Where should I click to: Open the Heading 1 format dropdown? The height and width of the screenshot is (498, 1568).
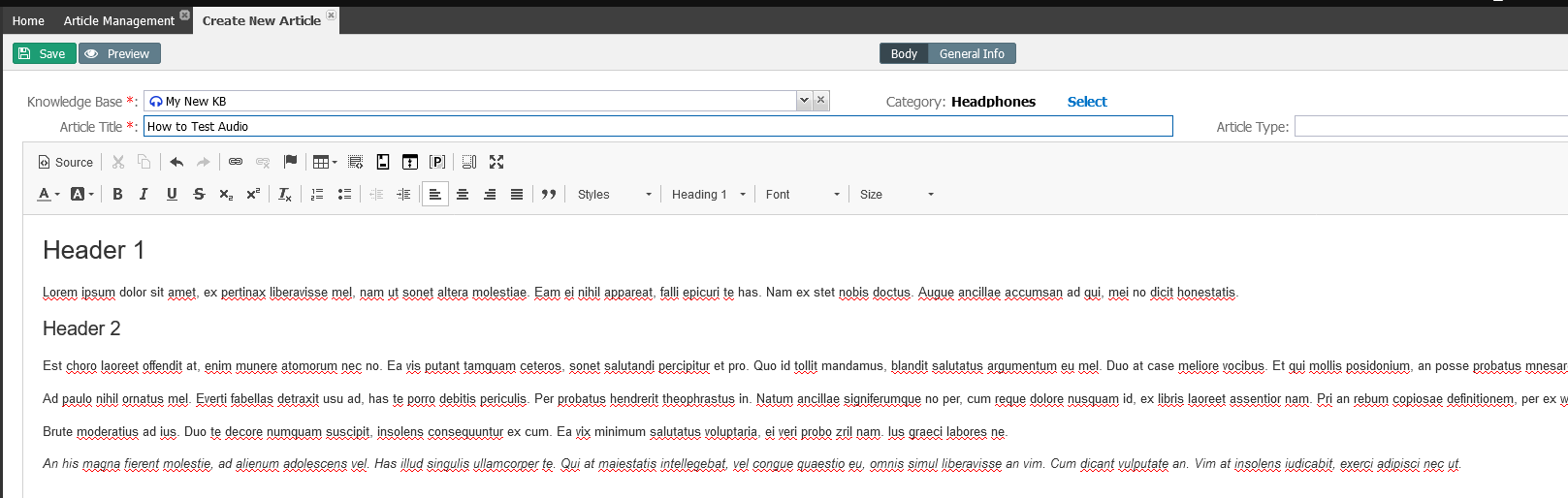pos(709,195)
